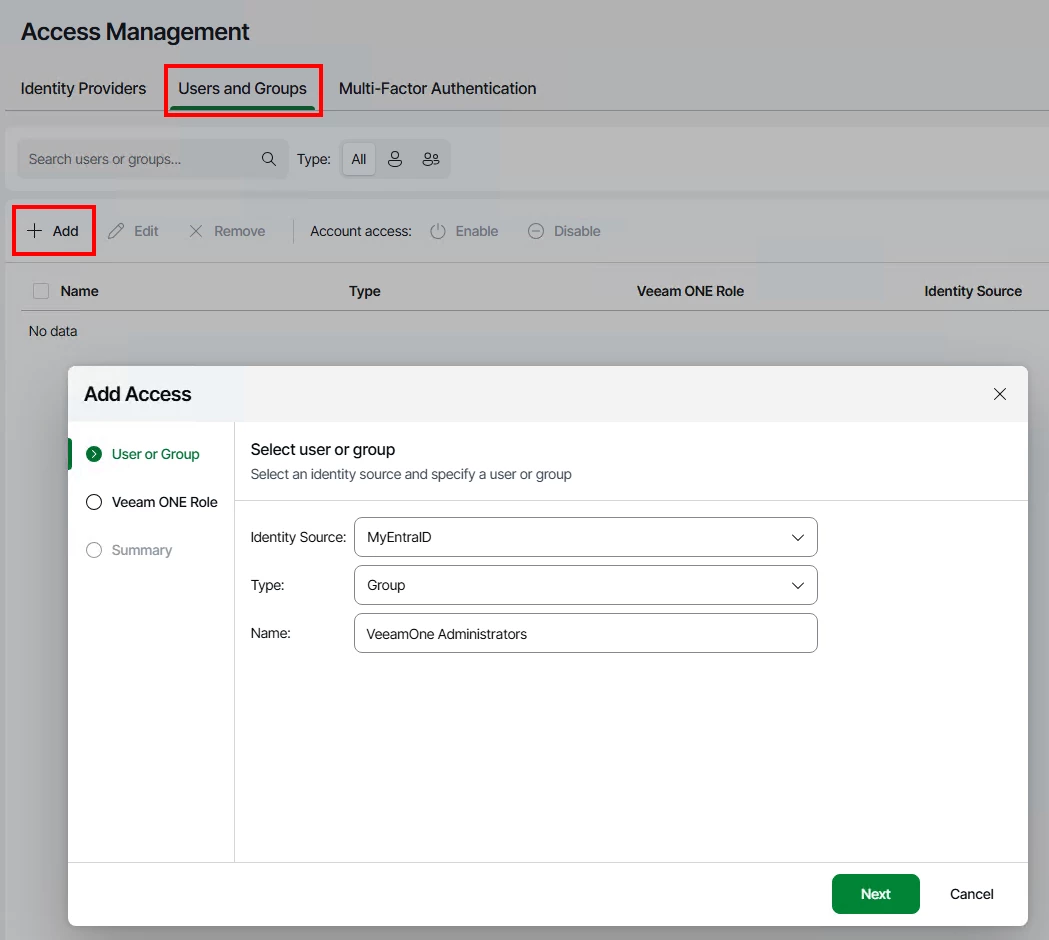Open the Identity Providers tab
This screenshot has height=940, width=1049.
tap(83, 88)
